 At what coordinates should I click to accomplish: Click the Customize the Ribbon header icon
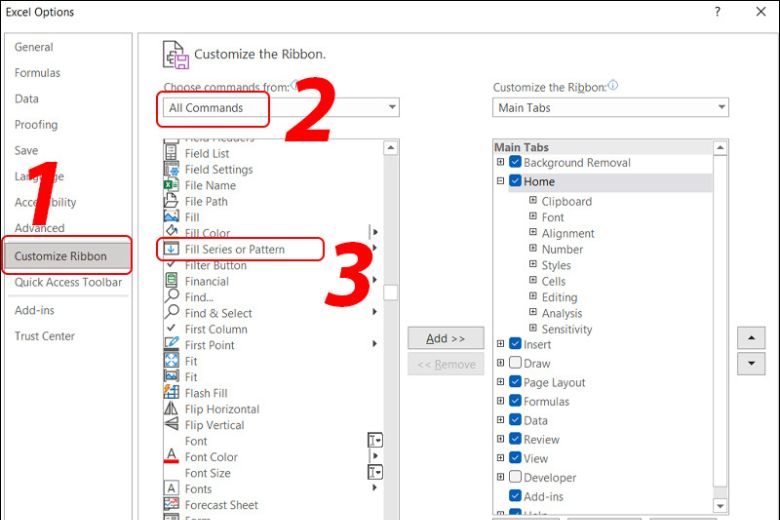176,55
